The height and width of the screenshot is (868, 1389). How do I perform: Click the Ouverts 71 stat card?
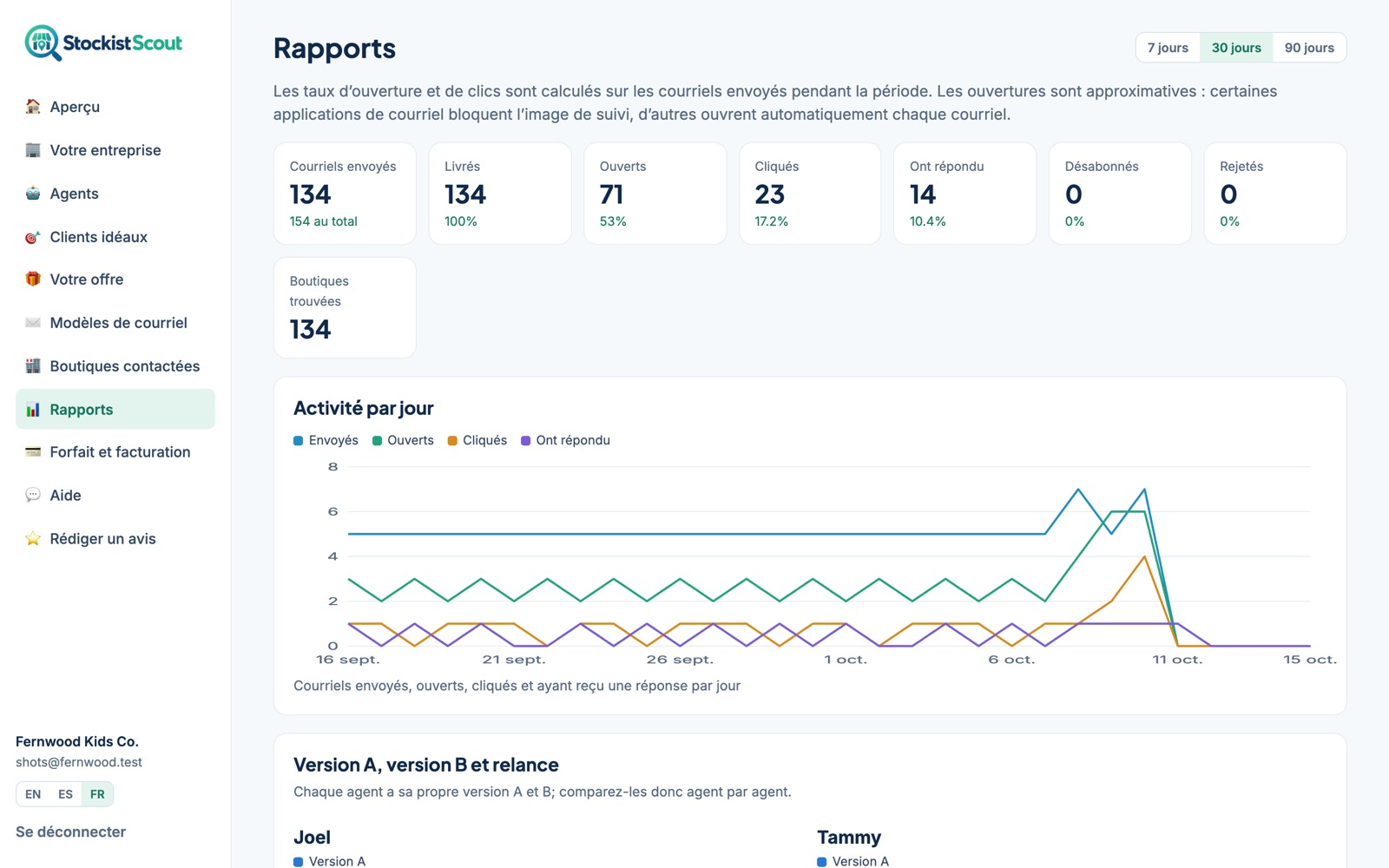[x=655, y=194]
